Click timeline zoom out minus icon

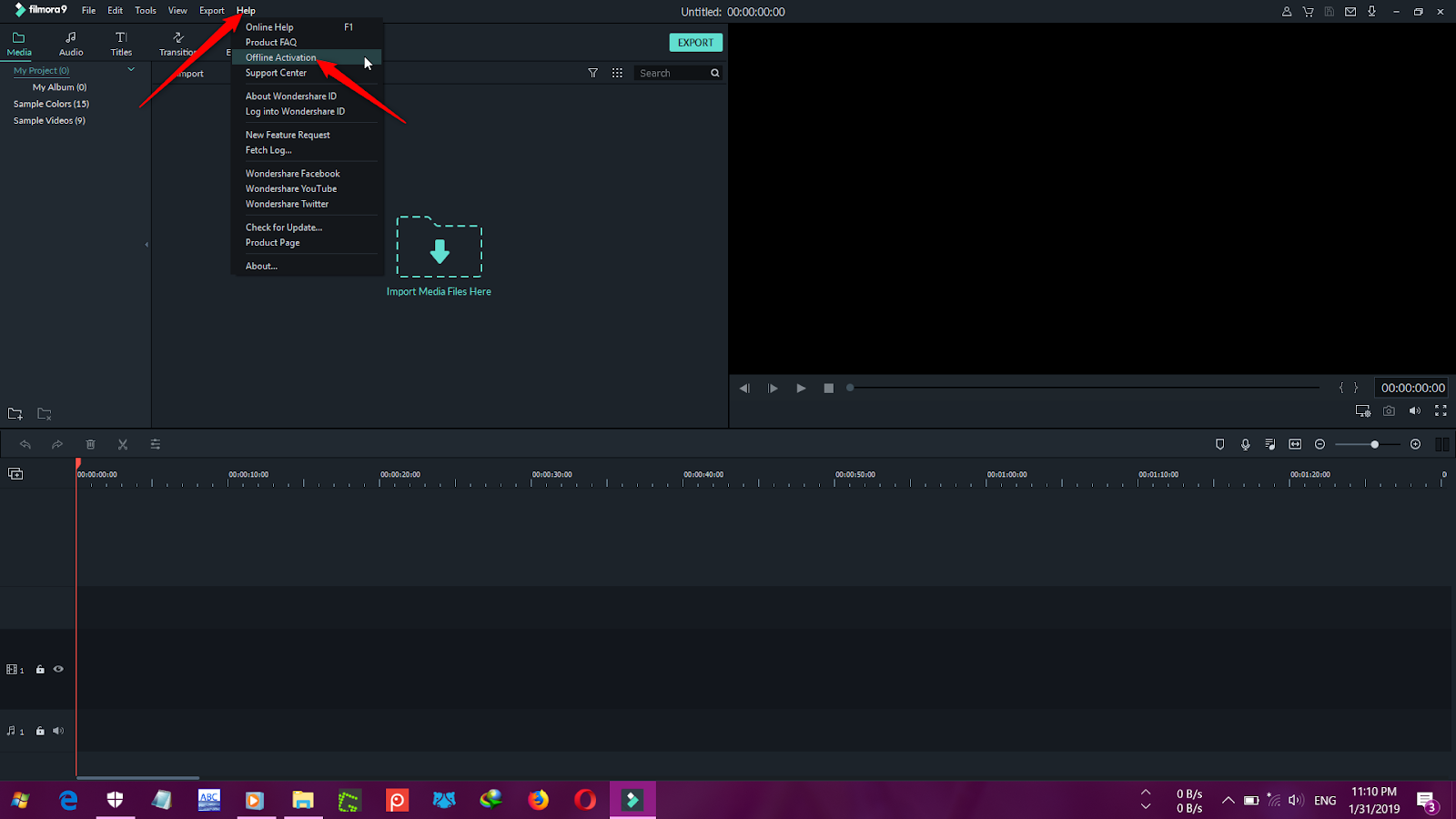[1320, 444]
